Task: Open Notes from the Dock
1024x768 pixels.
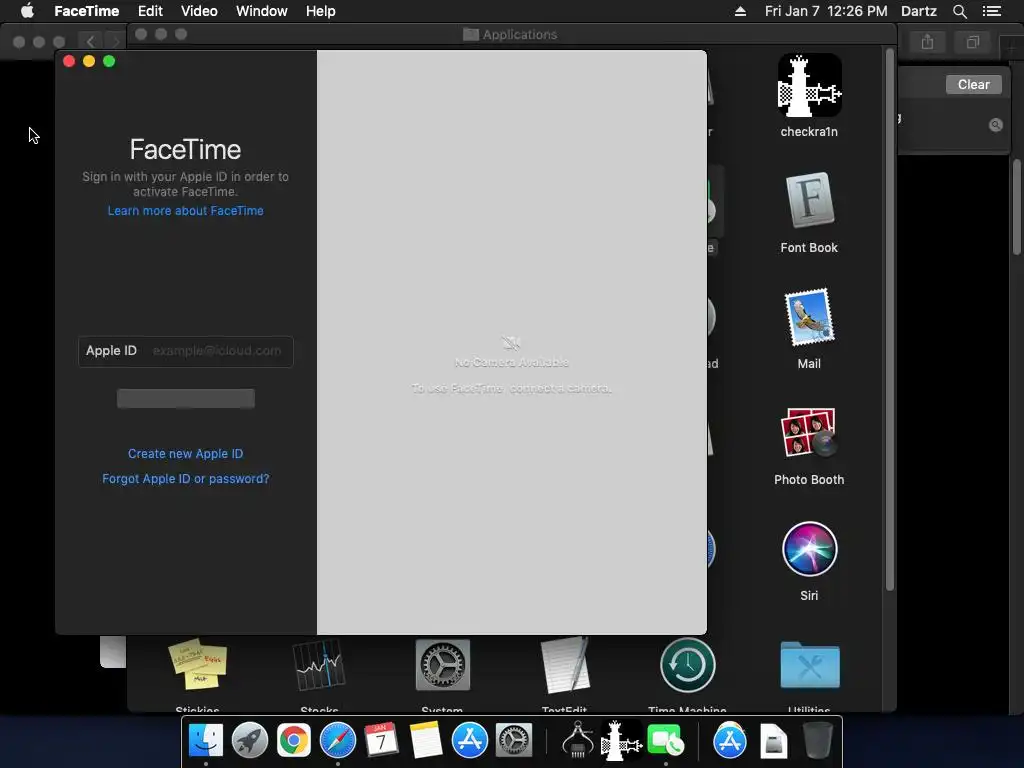Action: tap(426, 741)
